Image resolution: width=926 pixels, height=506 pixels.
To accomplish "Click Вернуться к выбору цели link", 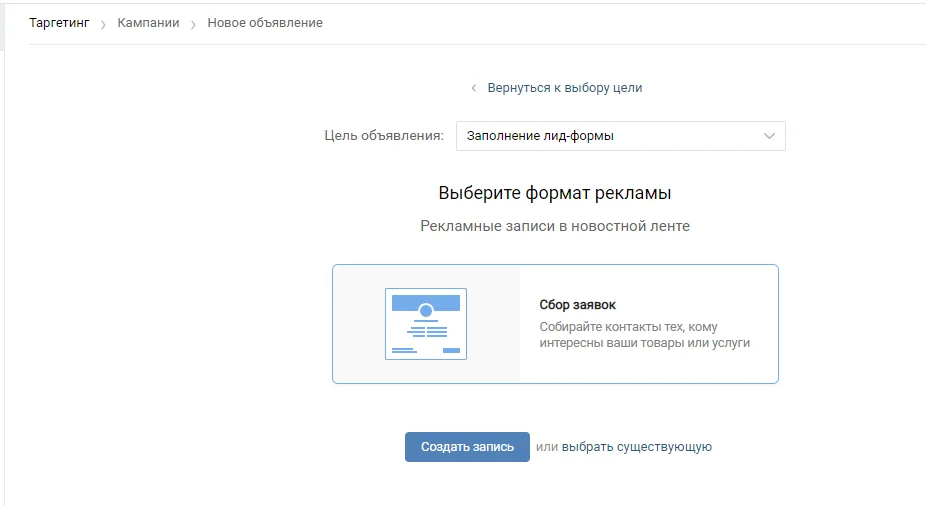I will (565, 88).
